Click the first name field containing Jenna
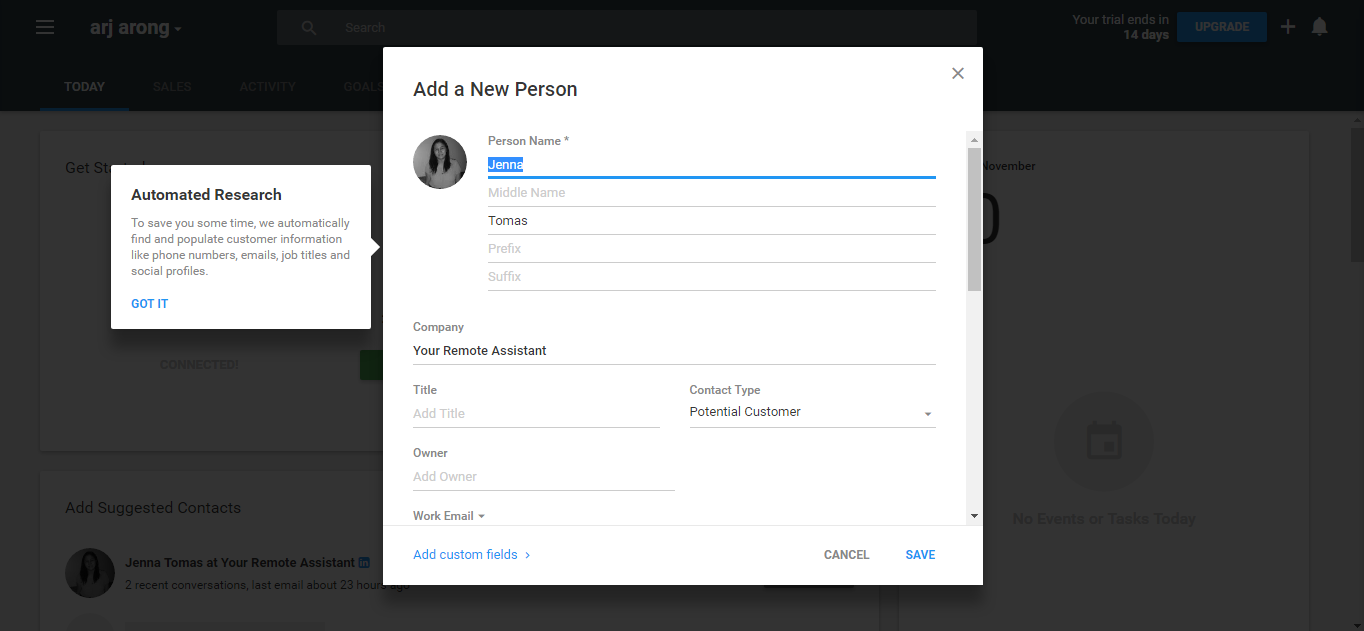The width and height of the screenshot is (1364, 631). click(712, 165)
